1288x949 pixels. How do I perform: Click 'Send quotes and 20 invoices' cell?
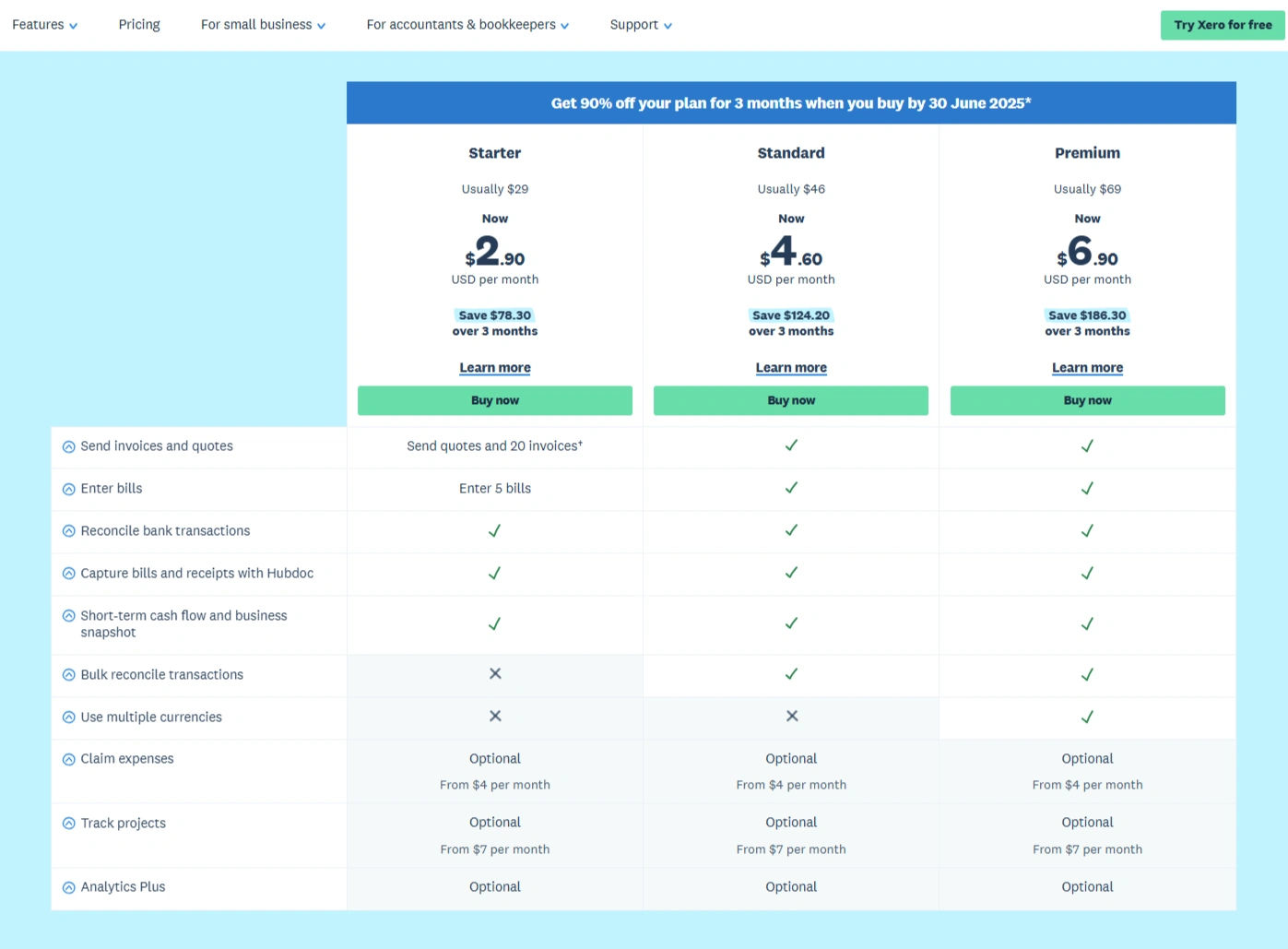point(495,446)
